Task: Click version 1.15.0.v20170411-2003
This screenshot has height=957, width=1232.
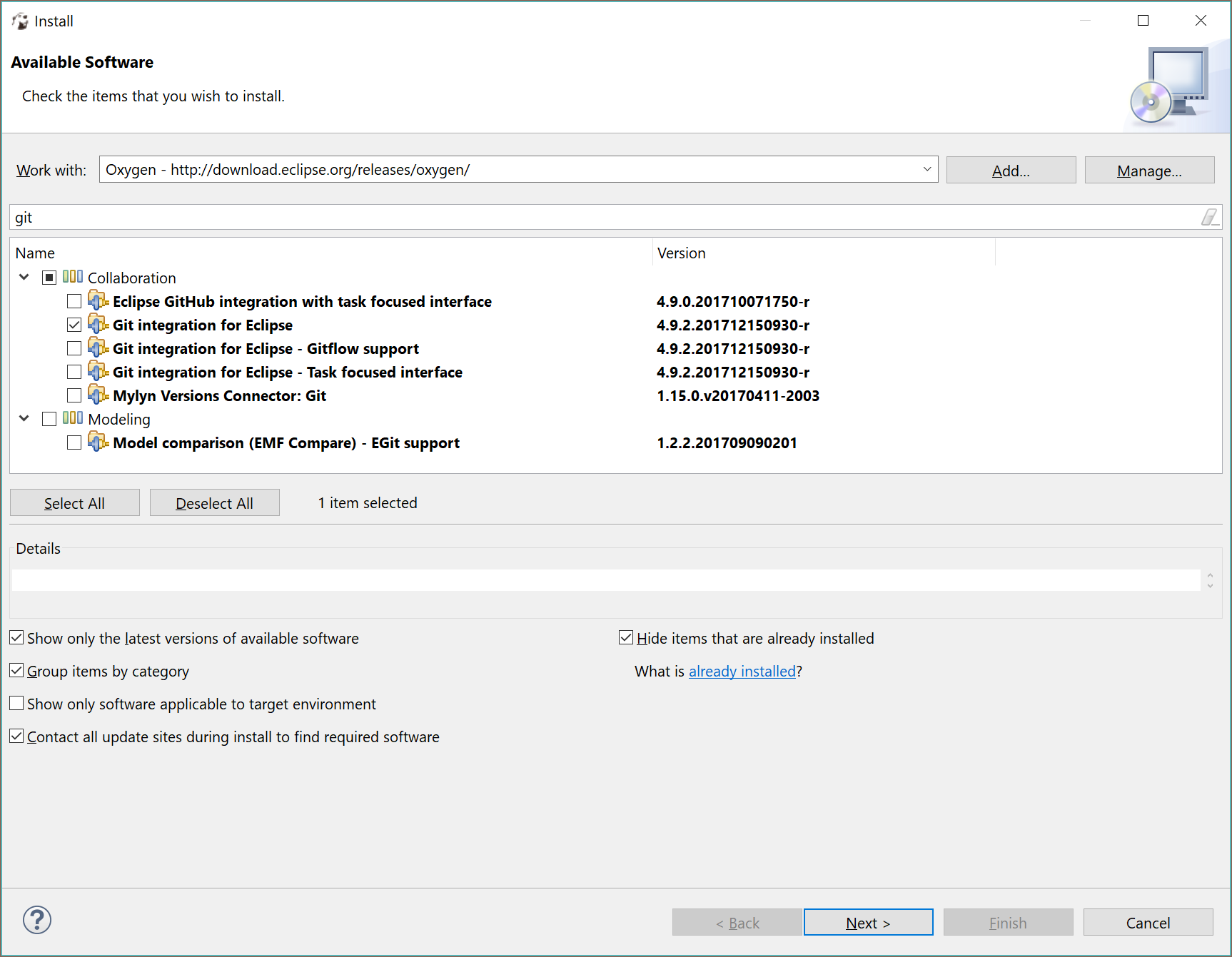Action: pos(738,395)
